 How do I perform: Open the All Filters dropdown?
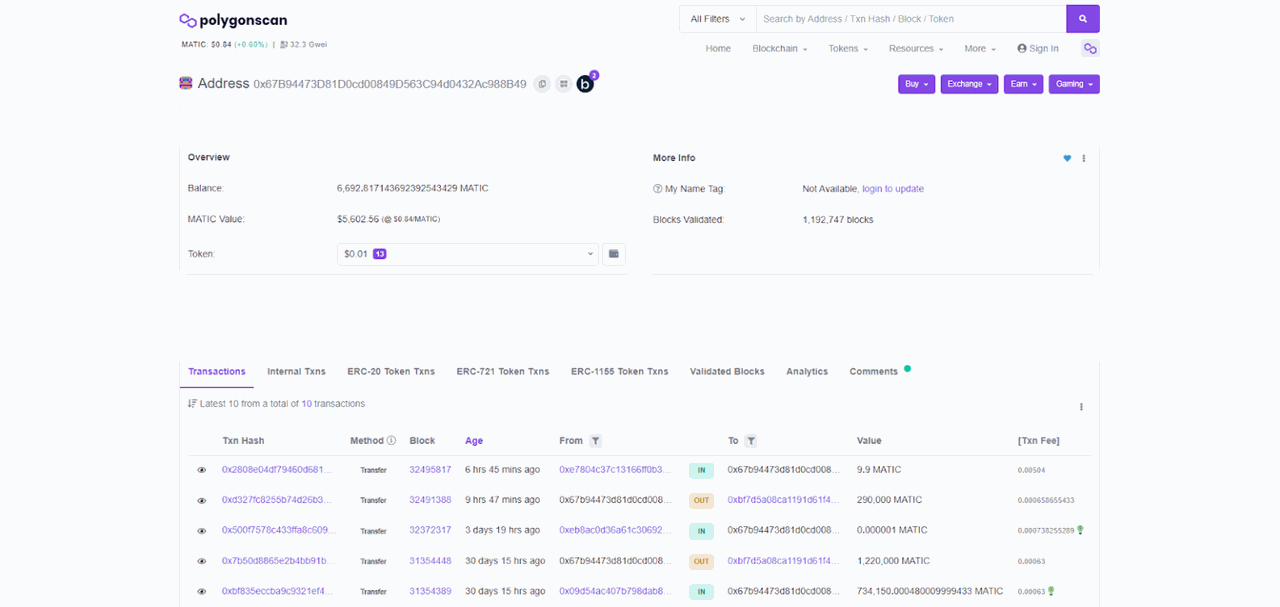point(715,18)
